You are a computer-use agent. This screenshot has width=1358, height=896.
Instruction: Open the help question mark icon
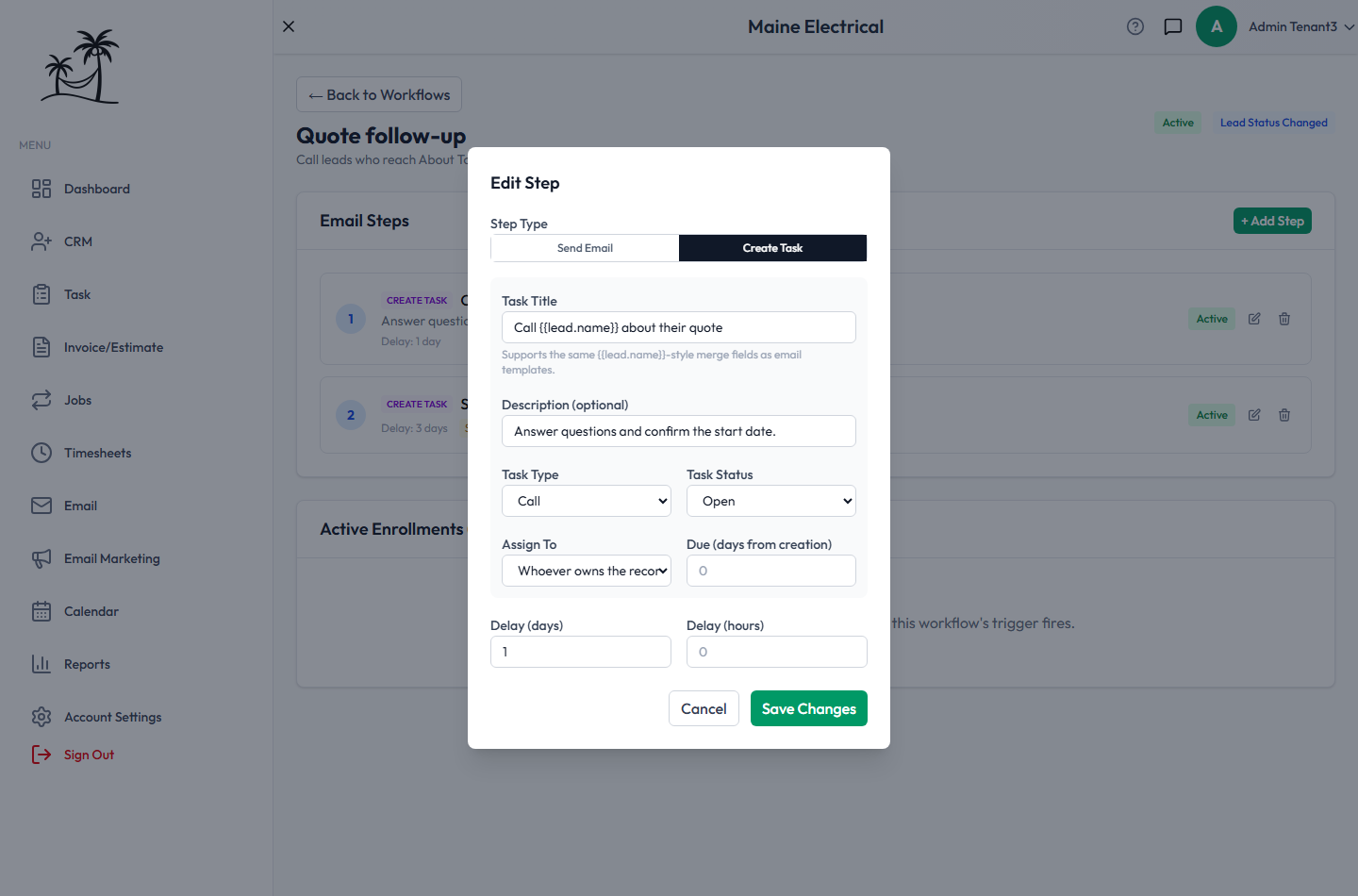pos(1135,26)
